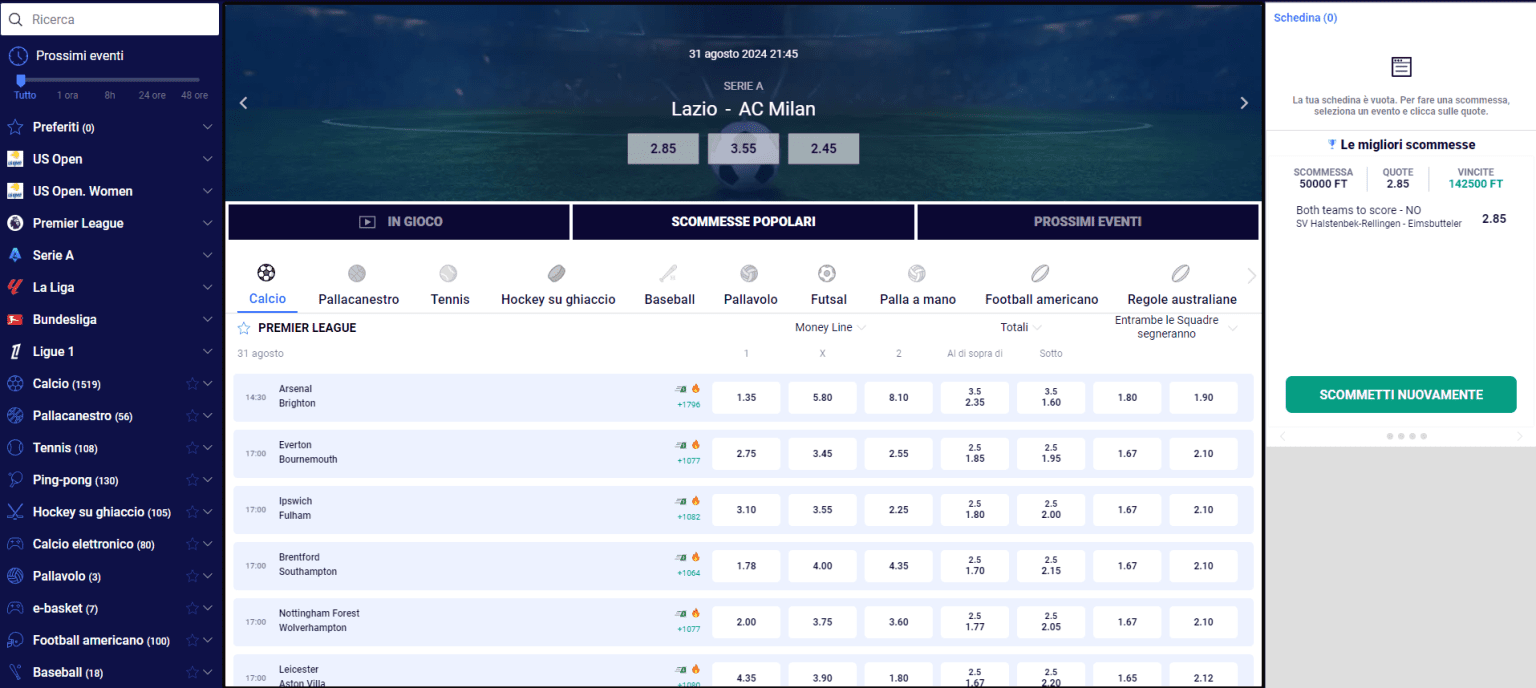Focus the Ricerca search field
Screen dimensions: 1536x688
pos(111,19)
